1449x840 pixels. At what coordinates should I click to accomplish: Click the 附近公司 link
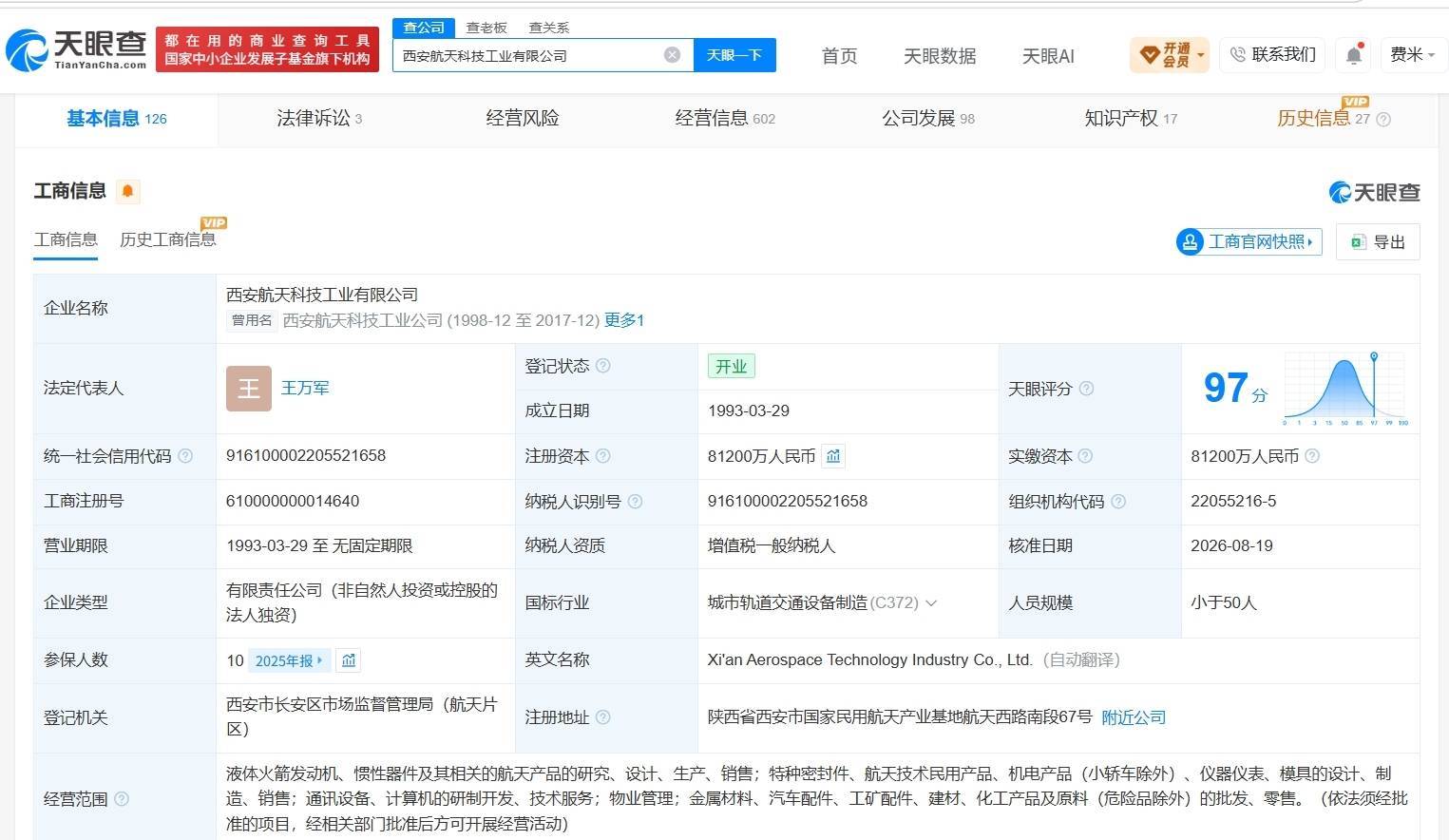[1134, 717]
